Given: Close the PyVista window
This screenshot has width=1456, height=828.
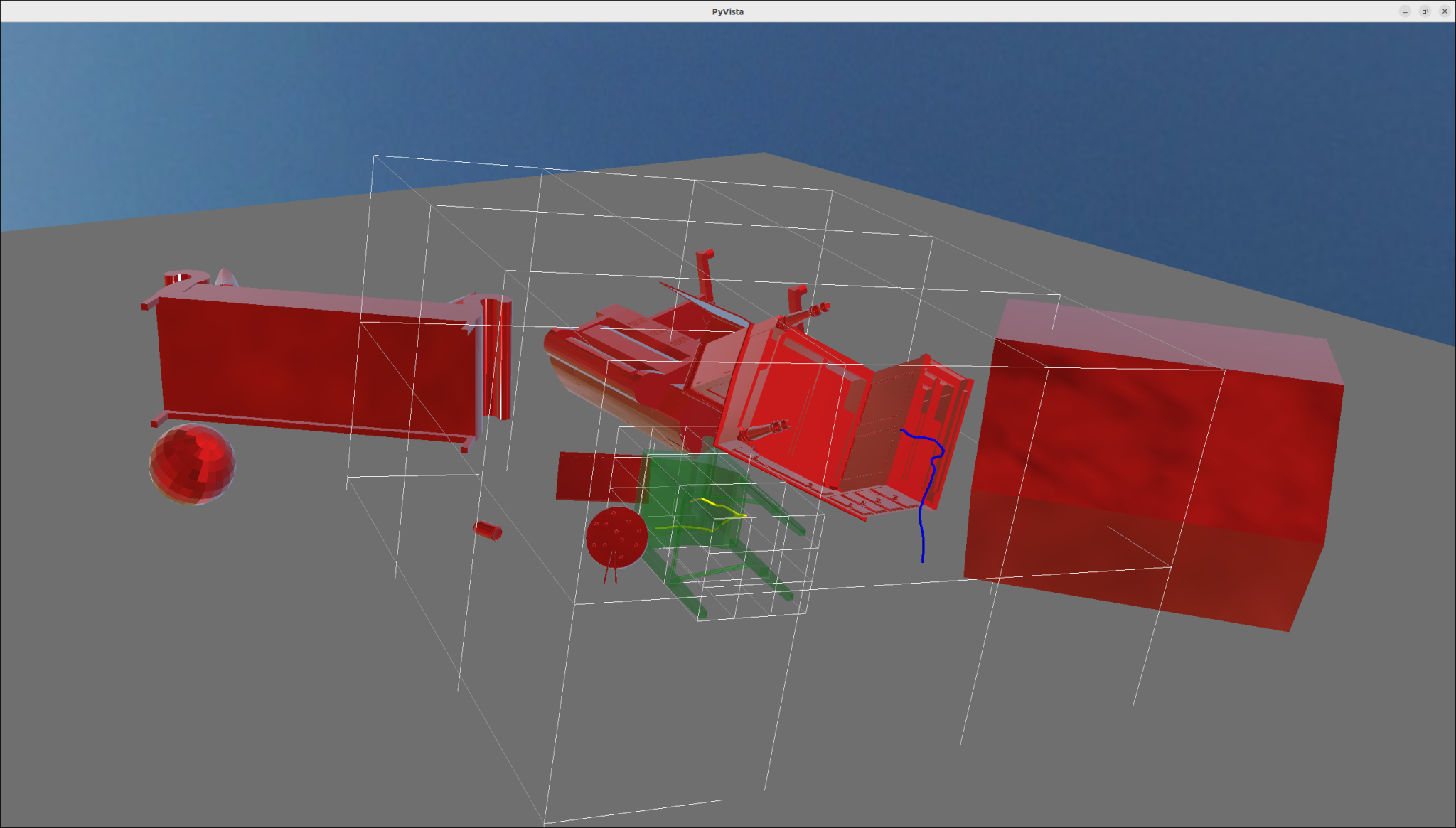Looking at the screenshot, I should (1445, 11).
